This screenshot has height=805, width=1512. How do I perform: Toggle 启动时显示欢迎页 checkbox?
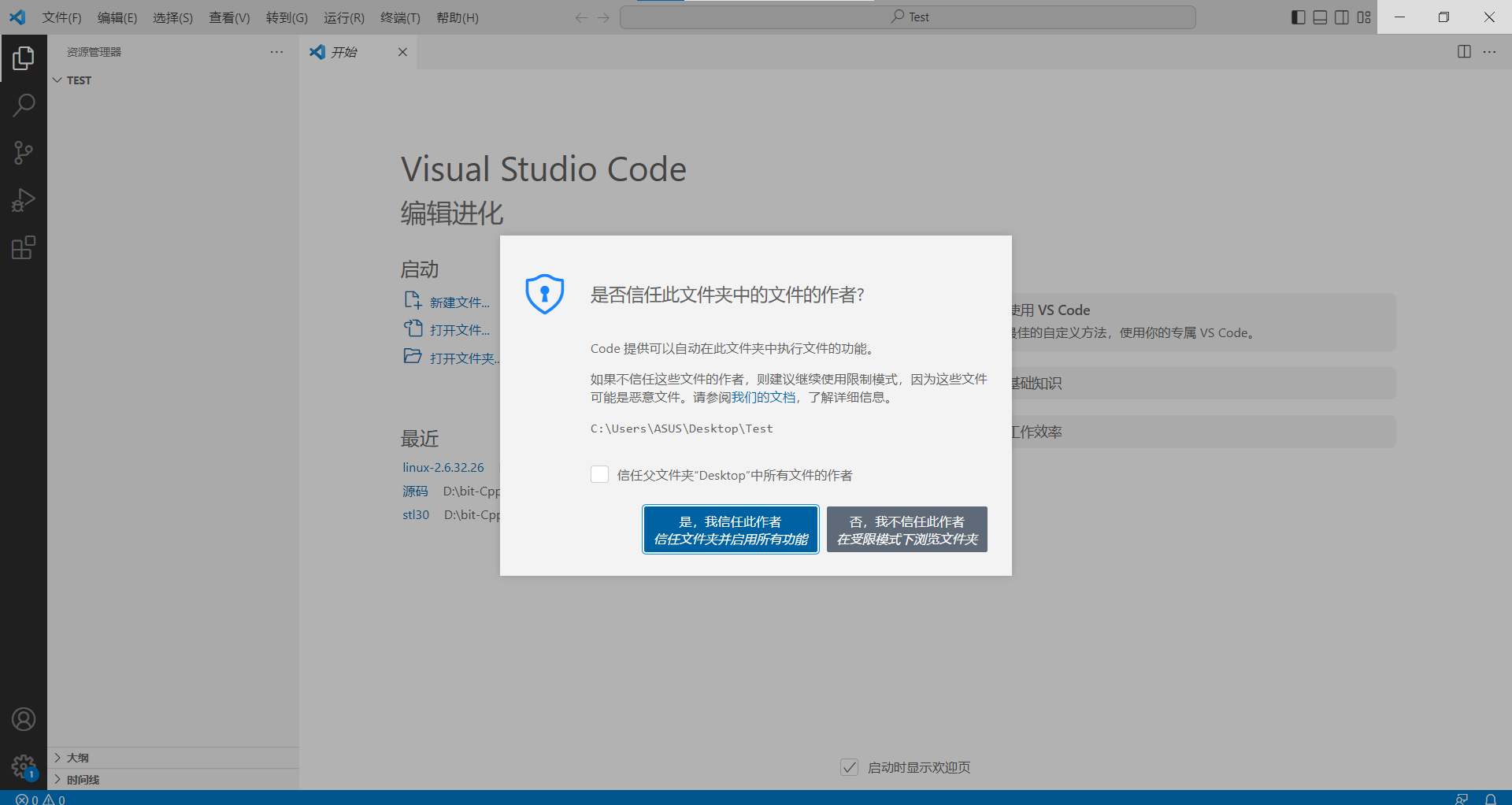tap(849, 767)
